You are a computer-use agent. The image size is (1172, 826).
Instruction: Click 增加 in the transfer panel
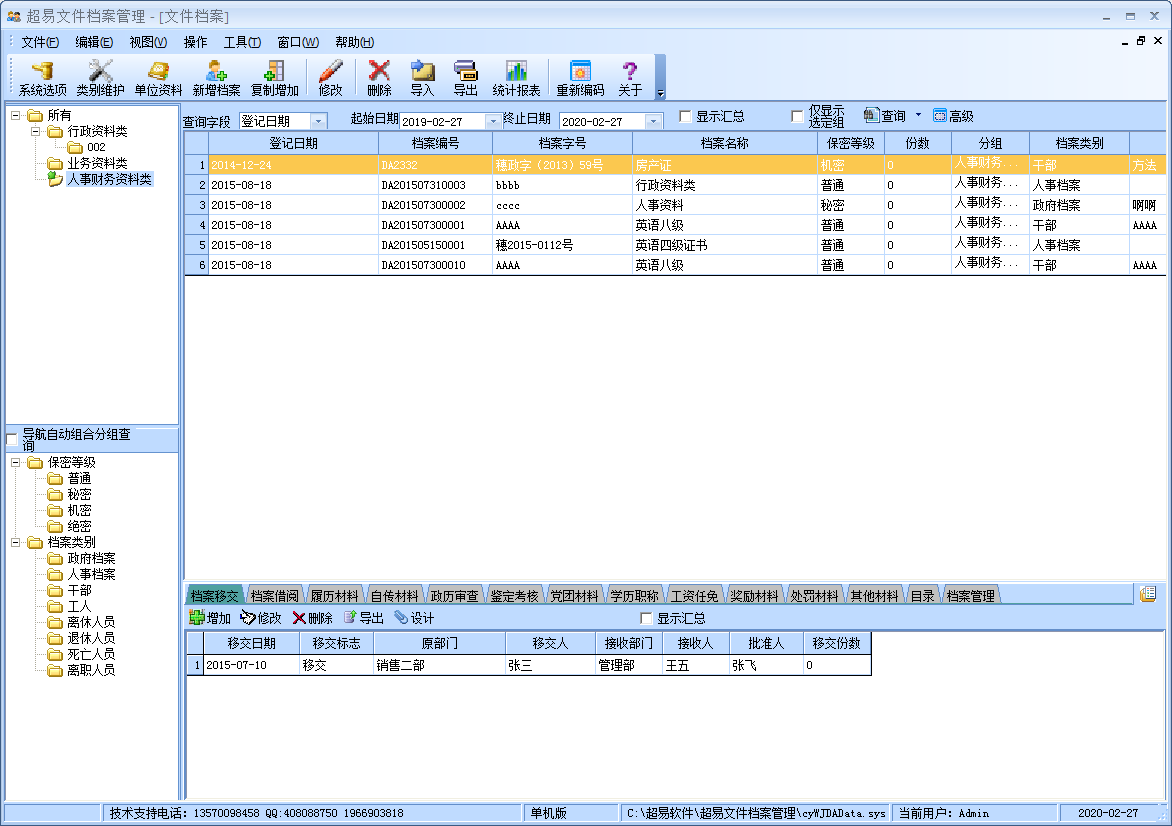(x=210, y=617)
